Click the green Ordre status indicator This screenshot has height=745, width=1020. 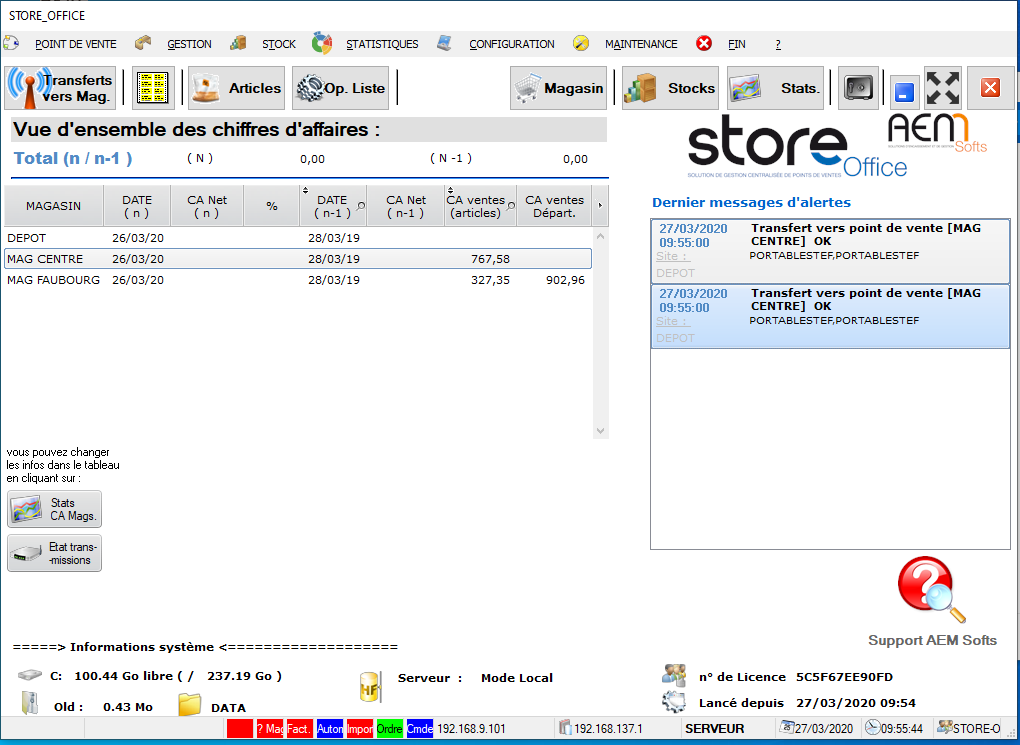pyautogui.click(x=389, y=729)
